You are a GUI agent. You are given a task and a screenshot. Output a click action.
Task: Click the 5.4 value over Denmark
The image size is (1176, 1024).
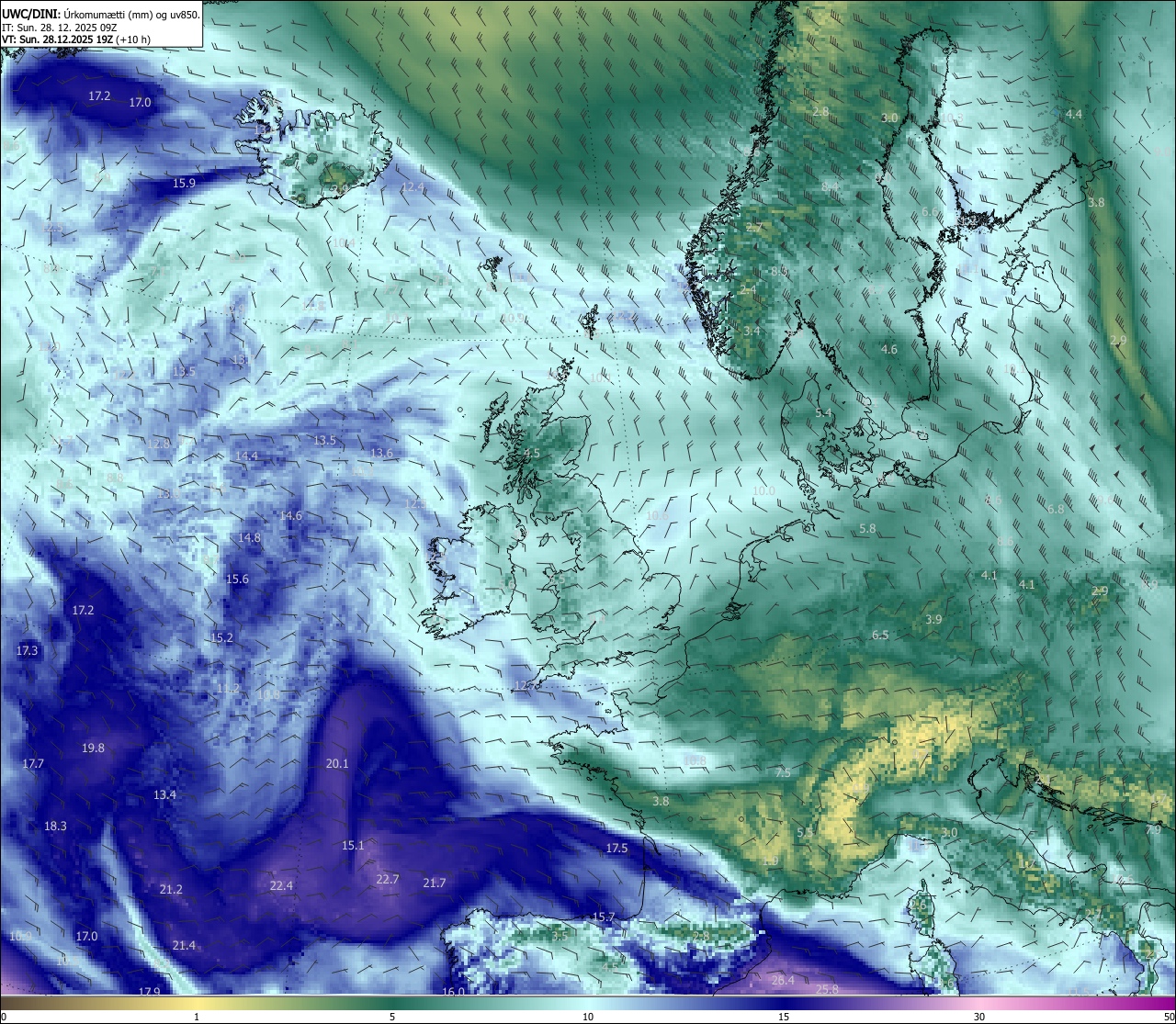823,412
